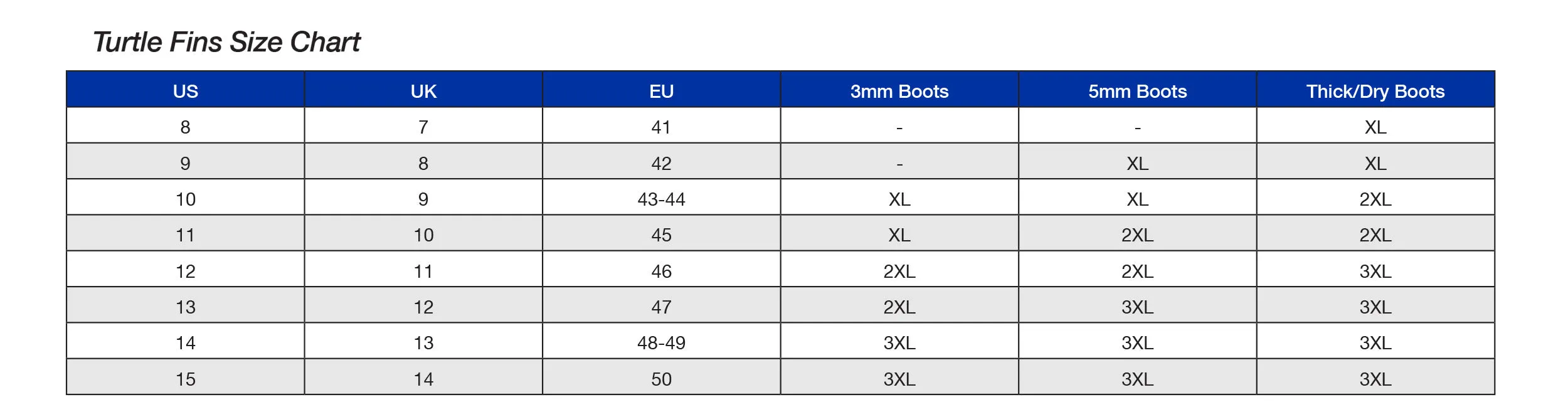1568x417 pixels.
Task: Click US size 15 cell
Action: coord(185,377)
